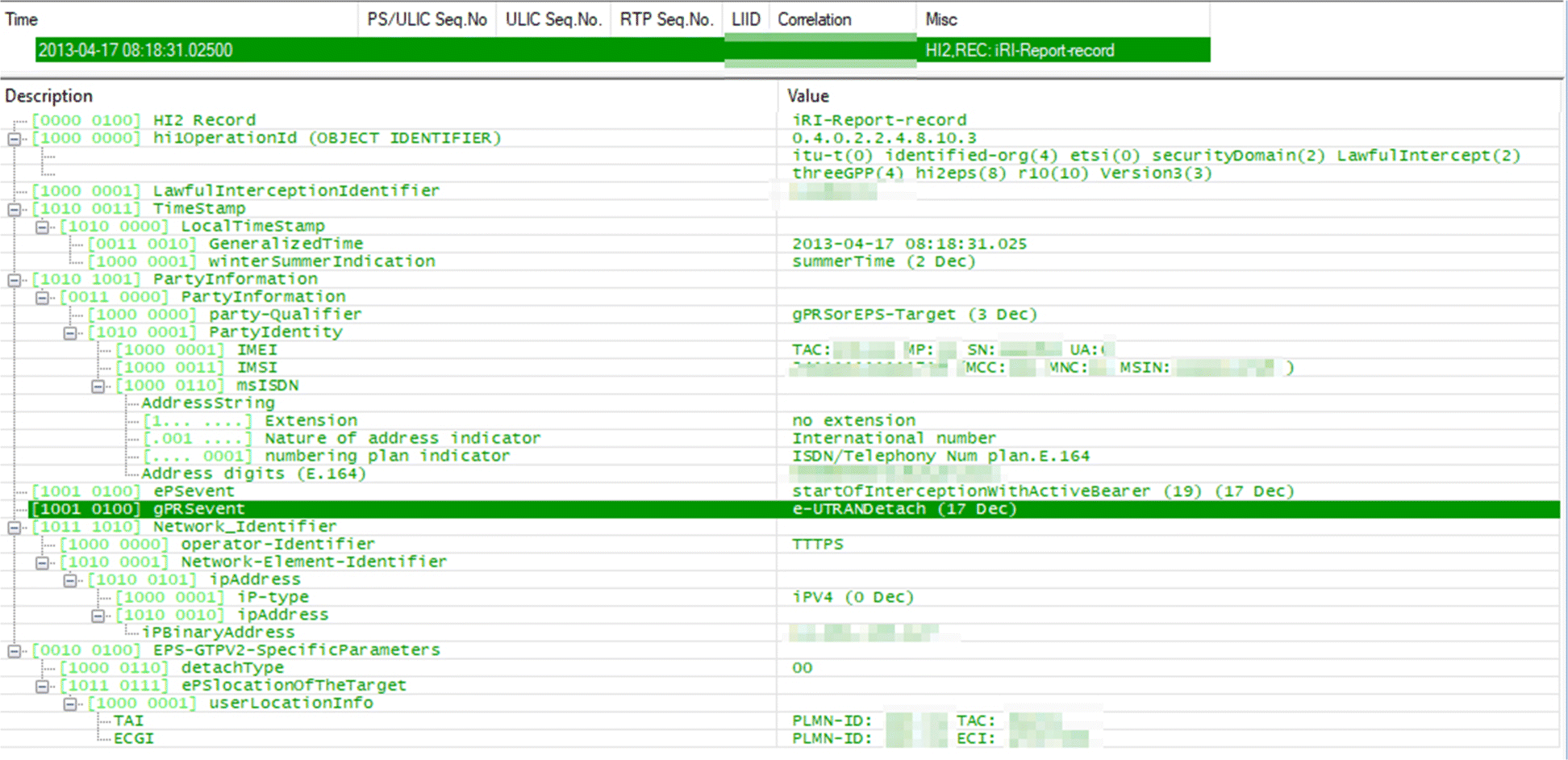Click timestamp value 2013-04-17 08:18:31.025
Screen dimensions: 1568x760
pyautogui.click(x=909, y=244)
